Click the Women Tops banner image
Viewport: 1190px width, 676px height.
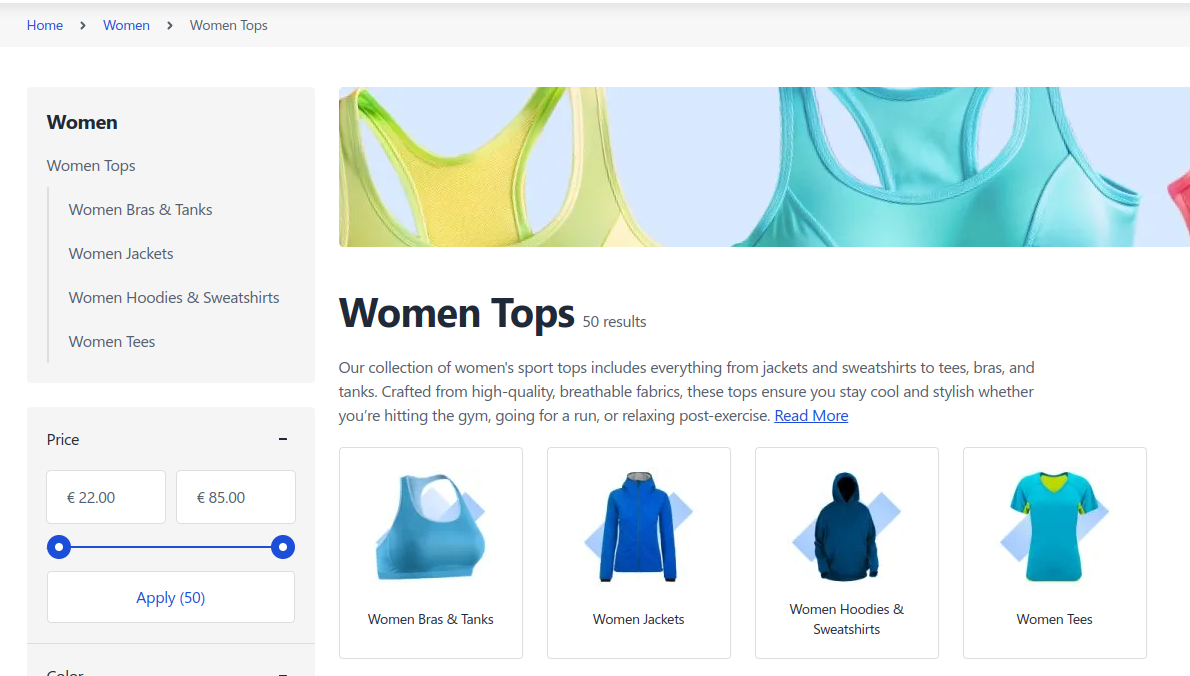tap(764, 167)
